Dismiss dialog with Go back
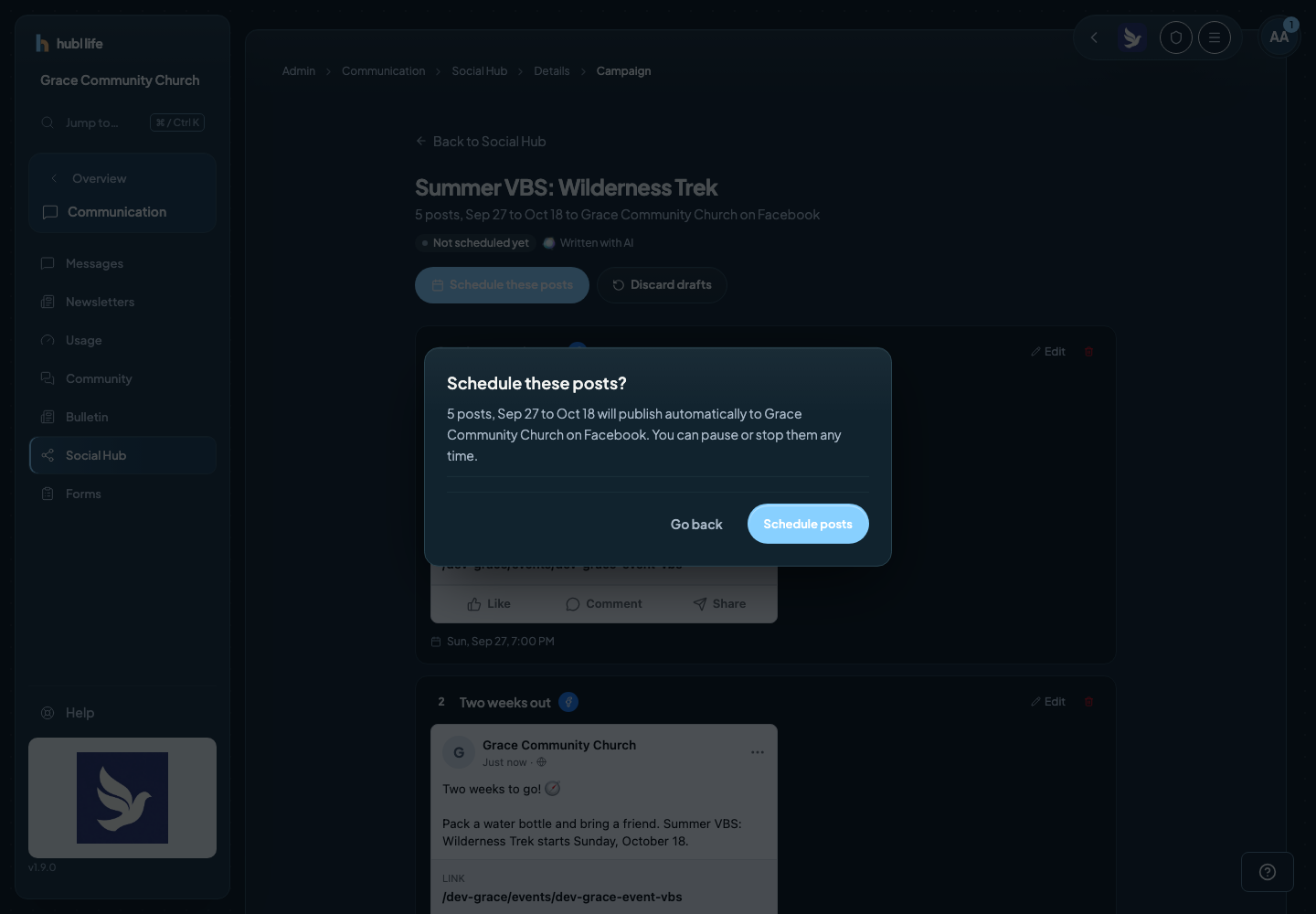The height and width of the screenshot is (914, 1316). point(696,524)
